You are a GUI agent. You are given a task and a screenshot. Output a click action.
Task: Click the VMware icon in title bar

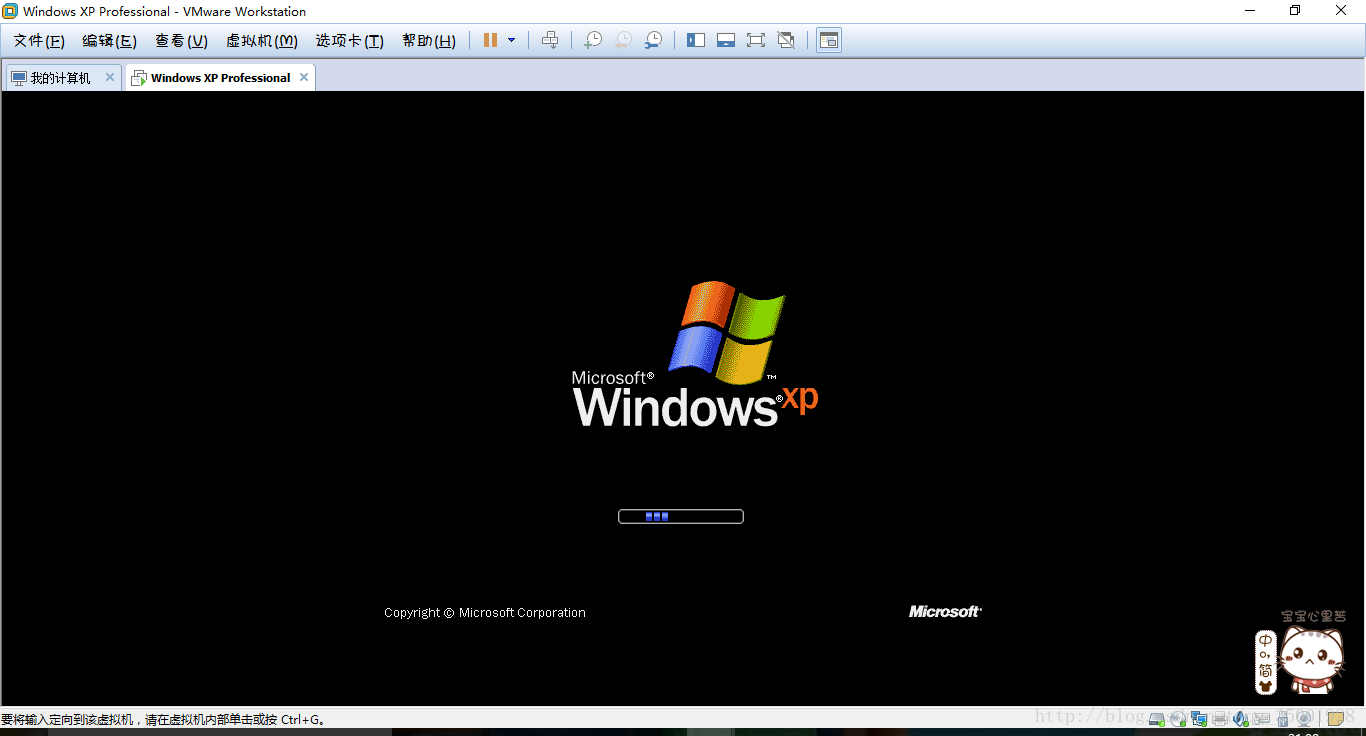(x=10, y=11)
